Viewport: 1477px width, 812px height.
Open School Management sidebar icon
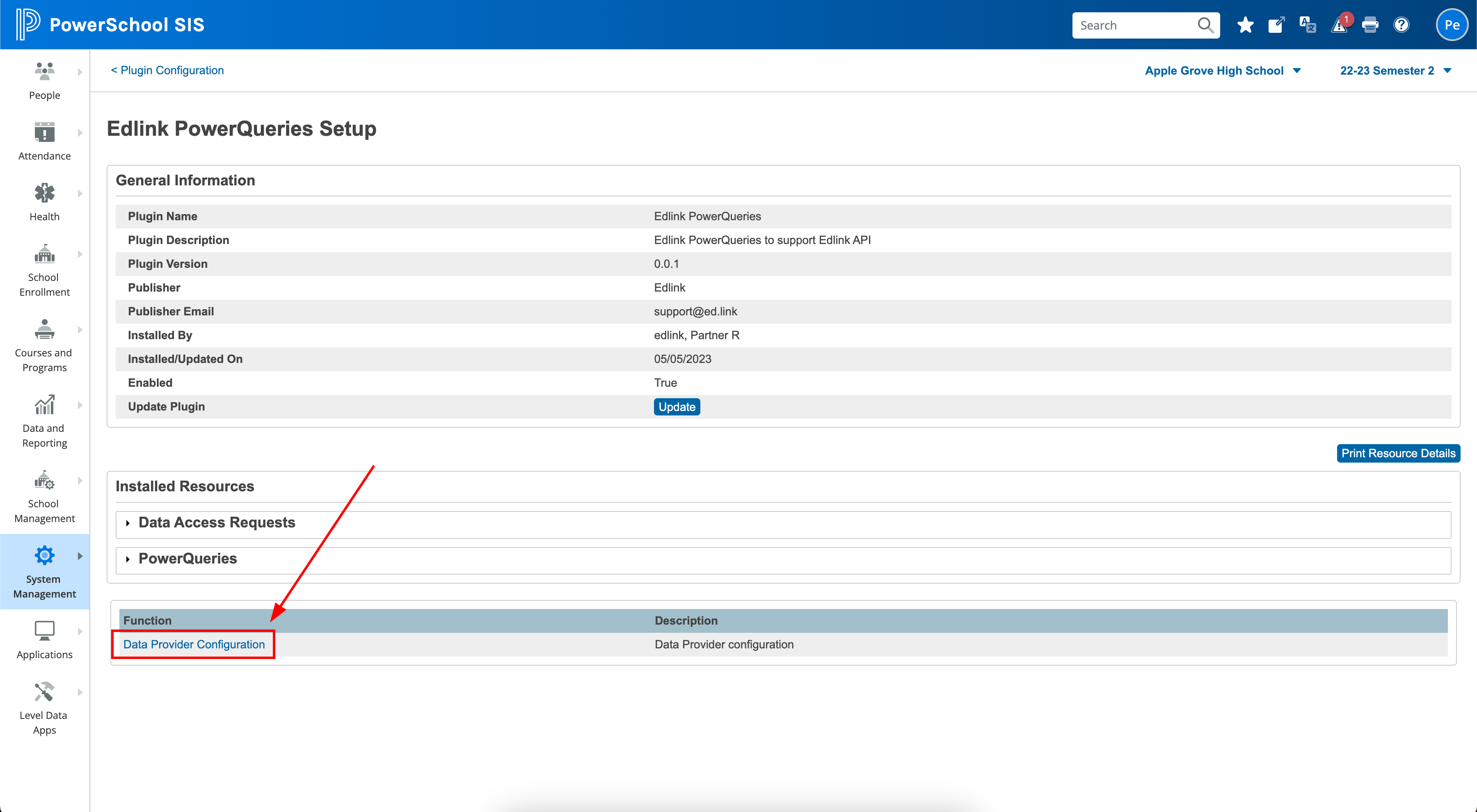[x=44, y=480]
